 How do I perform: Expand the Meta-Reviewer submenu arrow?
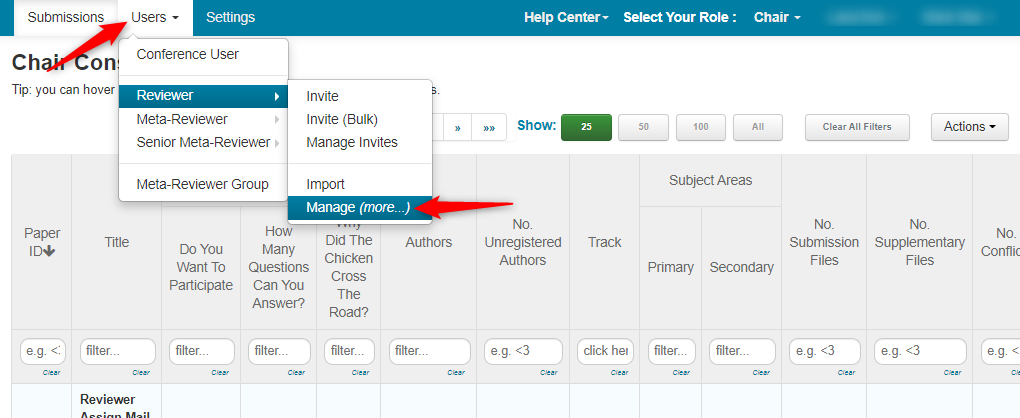coord(277,120)
